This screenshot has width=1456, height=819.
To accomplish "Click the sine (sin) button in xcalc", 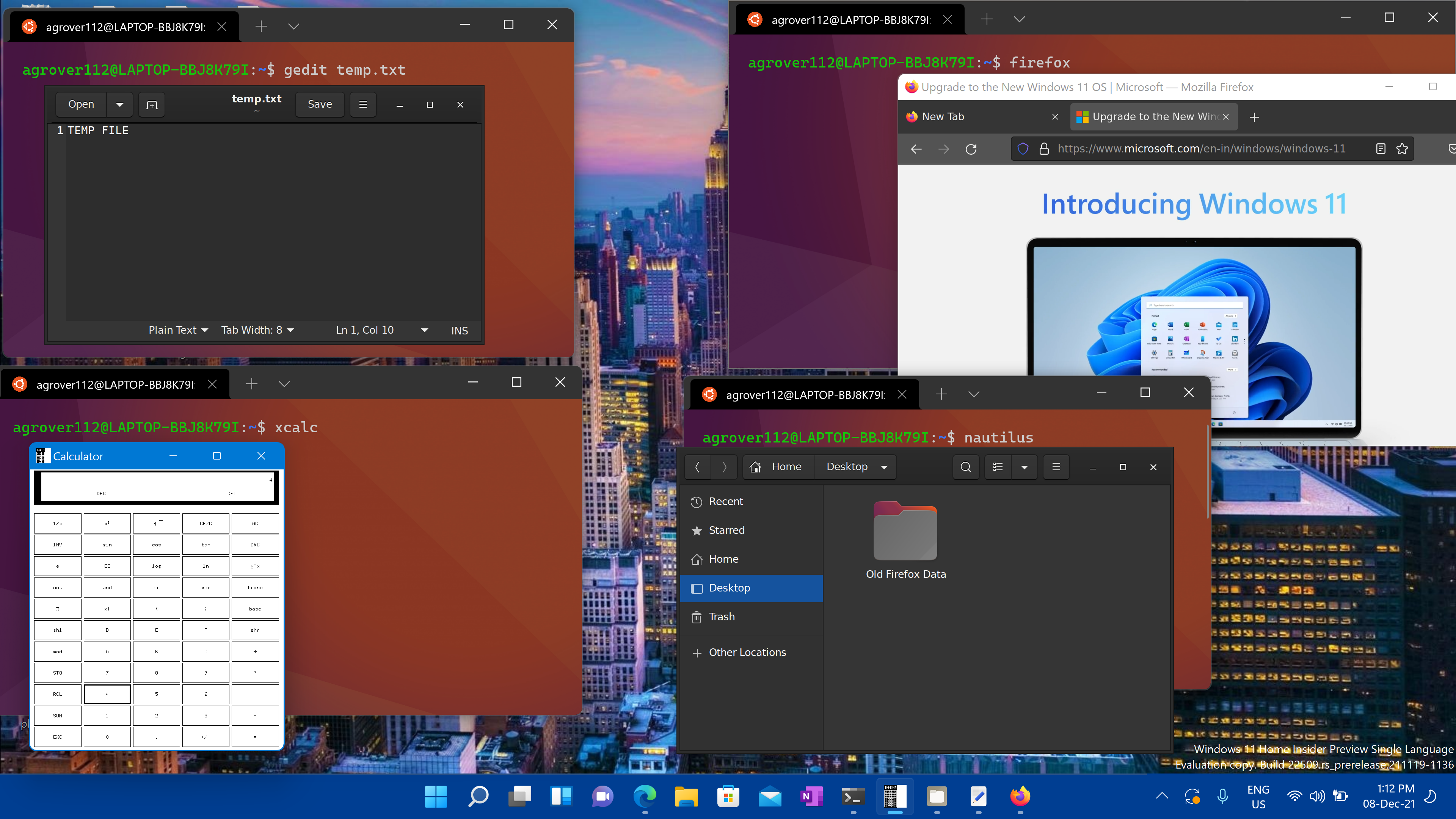I will 107,544.
